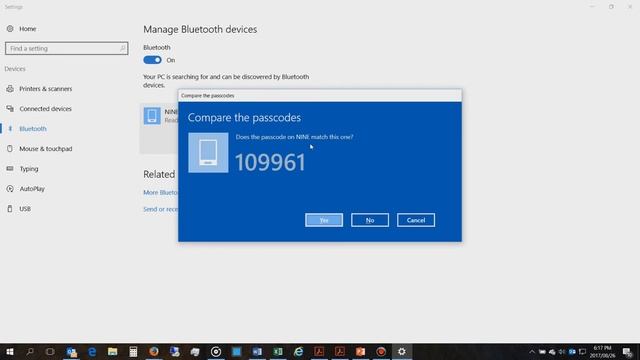640x360 pixels.
Task: Click the Find a setting search box
Action: pyautogui.click(x=67, y=48)
